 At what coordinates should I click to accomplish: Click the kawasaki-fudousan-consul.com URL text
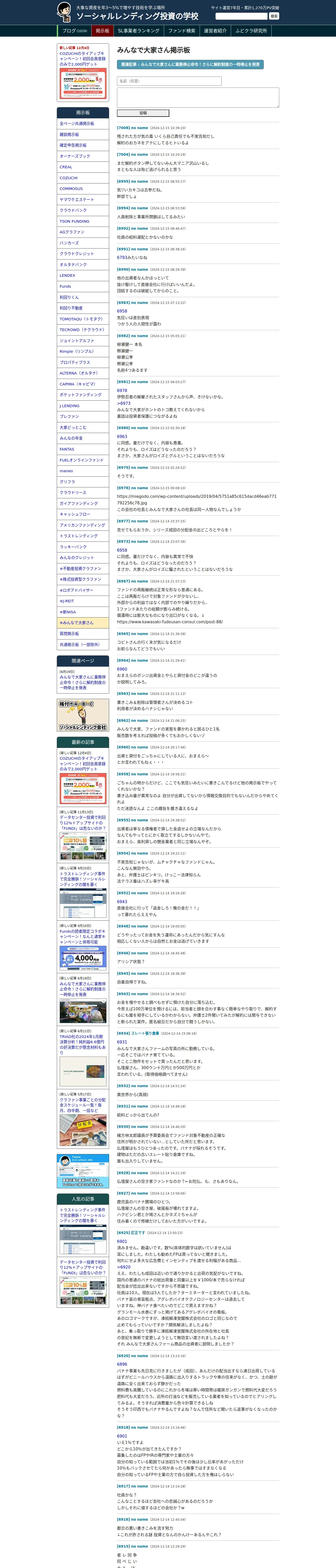point(170,622)
